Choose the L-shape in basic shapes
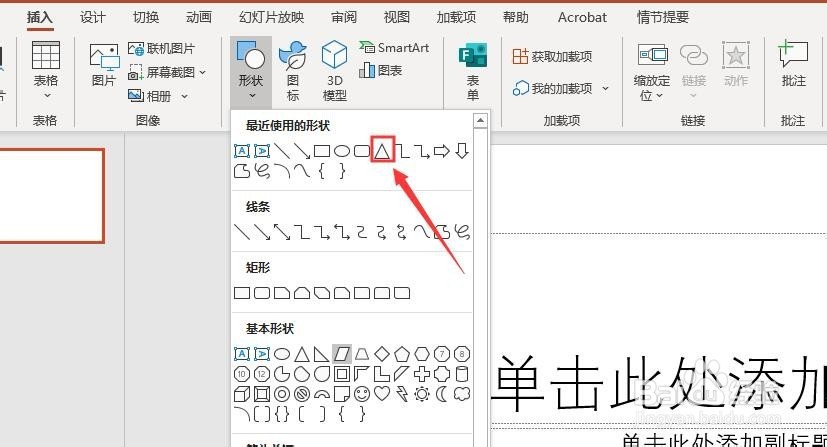The width and height of the screenshot is (827, 447). (x=382, y=374)
